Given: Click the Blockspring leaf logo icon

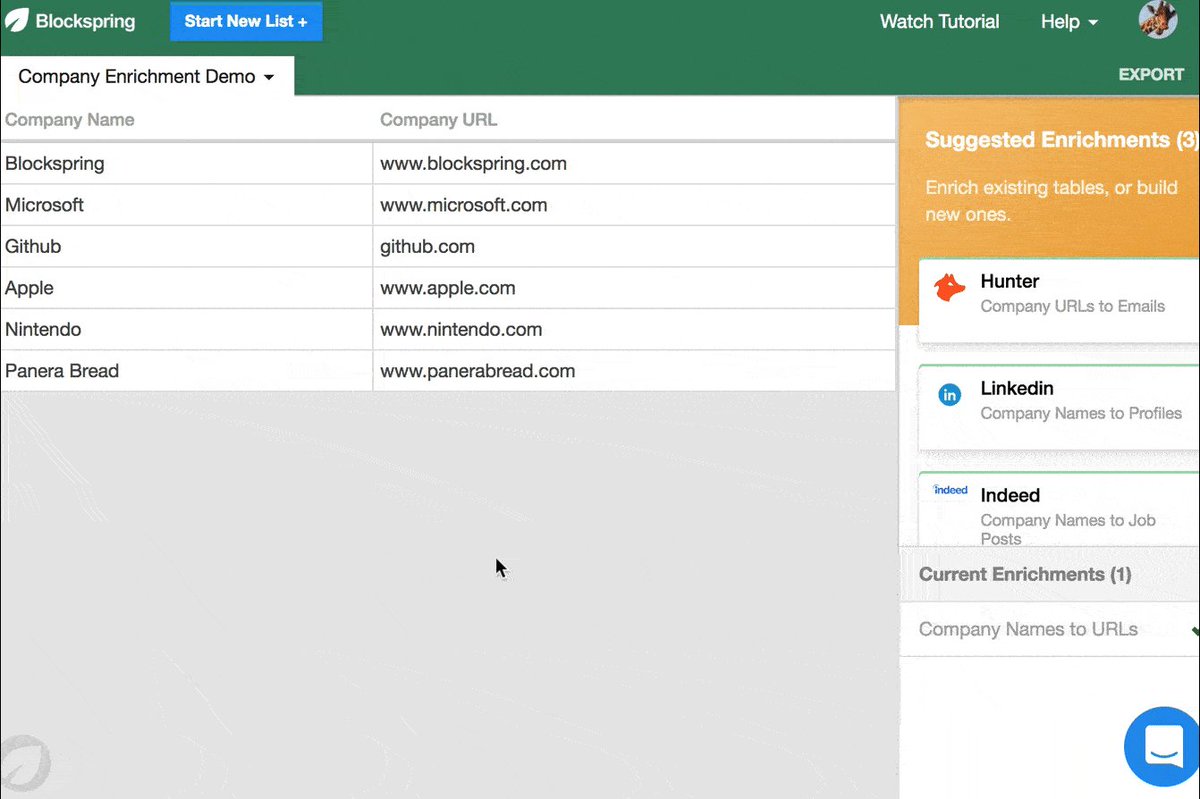Looking at the screenshot, I should [x=17, y=20].
